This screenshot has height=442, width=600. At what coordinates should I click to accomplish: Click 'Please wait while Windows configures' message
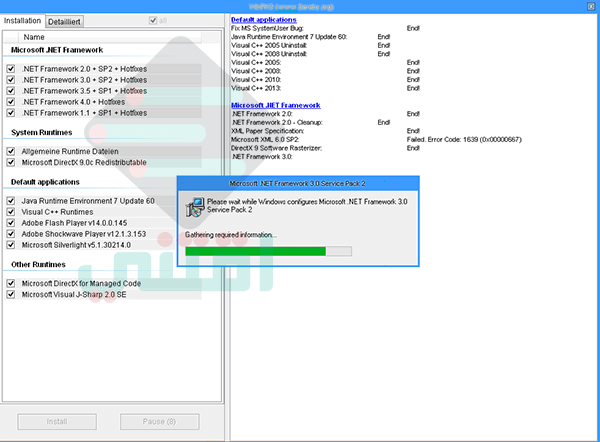[307, 206]
